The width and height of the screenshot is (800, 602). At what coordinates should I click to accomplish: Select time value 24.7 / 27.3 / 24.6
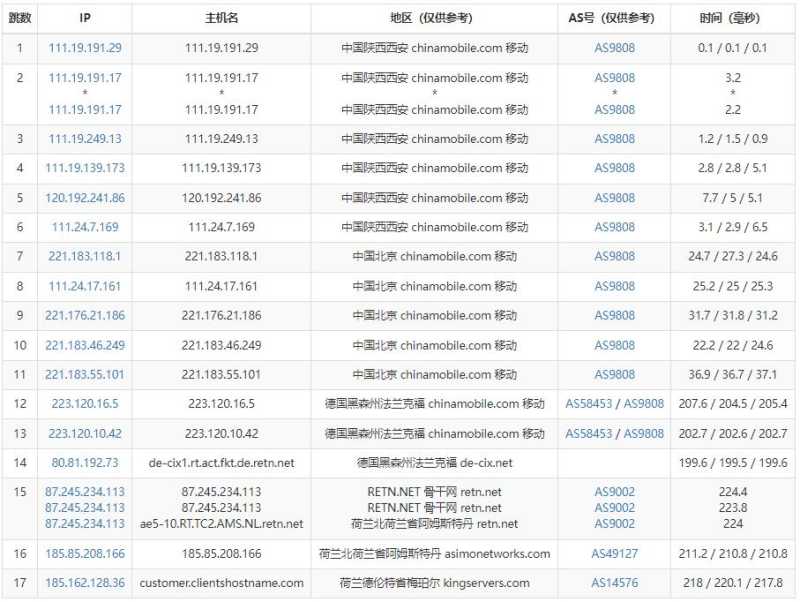pos(733,256)
